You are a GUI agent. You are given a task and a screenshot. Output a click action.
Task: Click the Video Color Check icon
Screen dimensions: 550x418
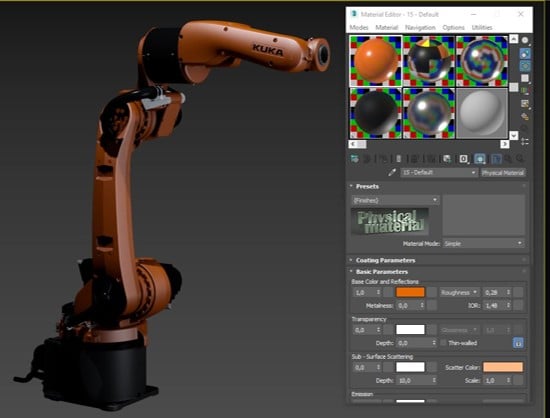525,90
